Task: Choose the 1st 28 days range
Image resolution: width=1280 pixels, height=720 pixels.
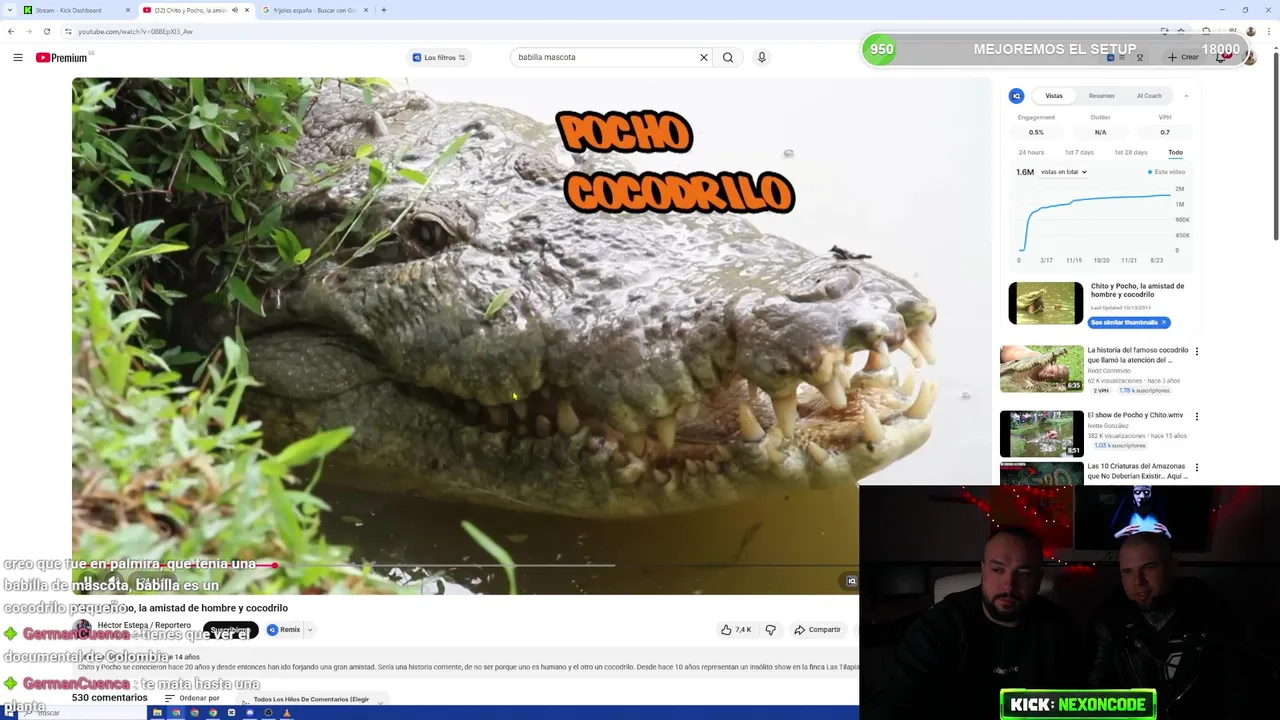Action: pyautogui.click(x=1130, y=152)
